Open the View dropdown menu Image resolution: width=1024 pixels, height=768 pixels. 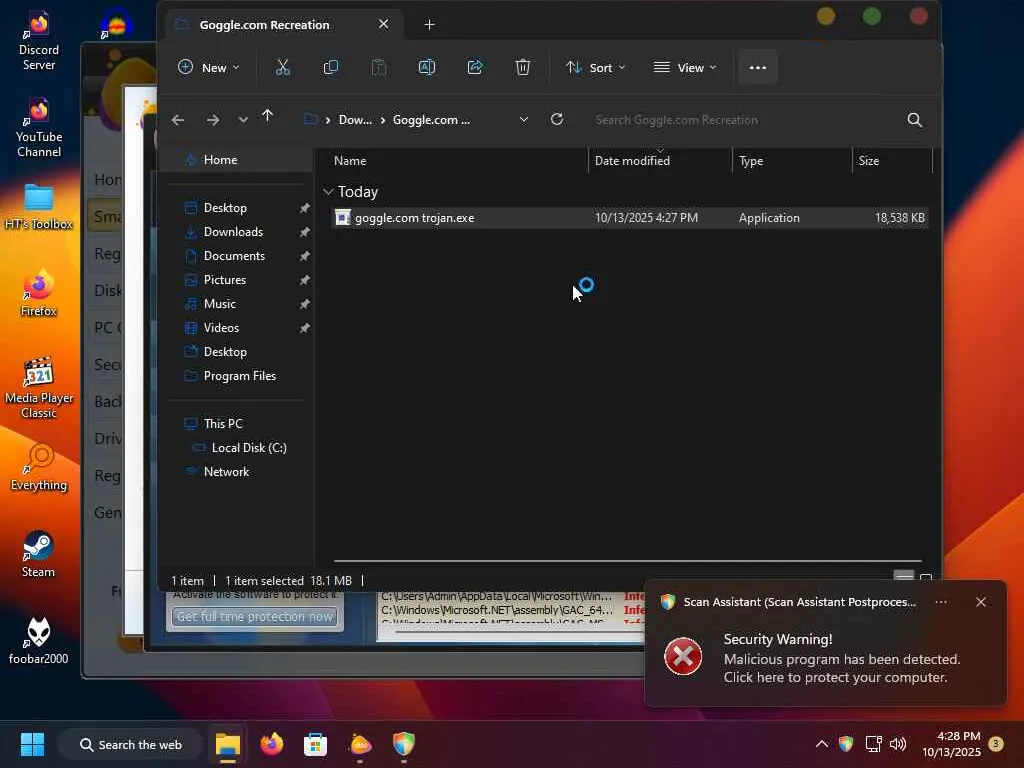(685, 67)
